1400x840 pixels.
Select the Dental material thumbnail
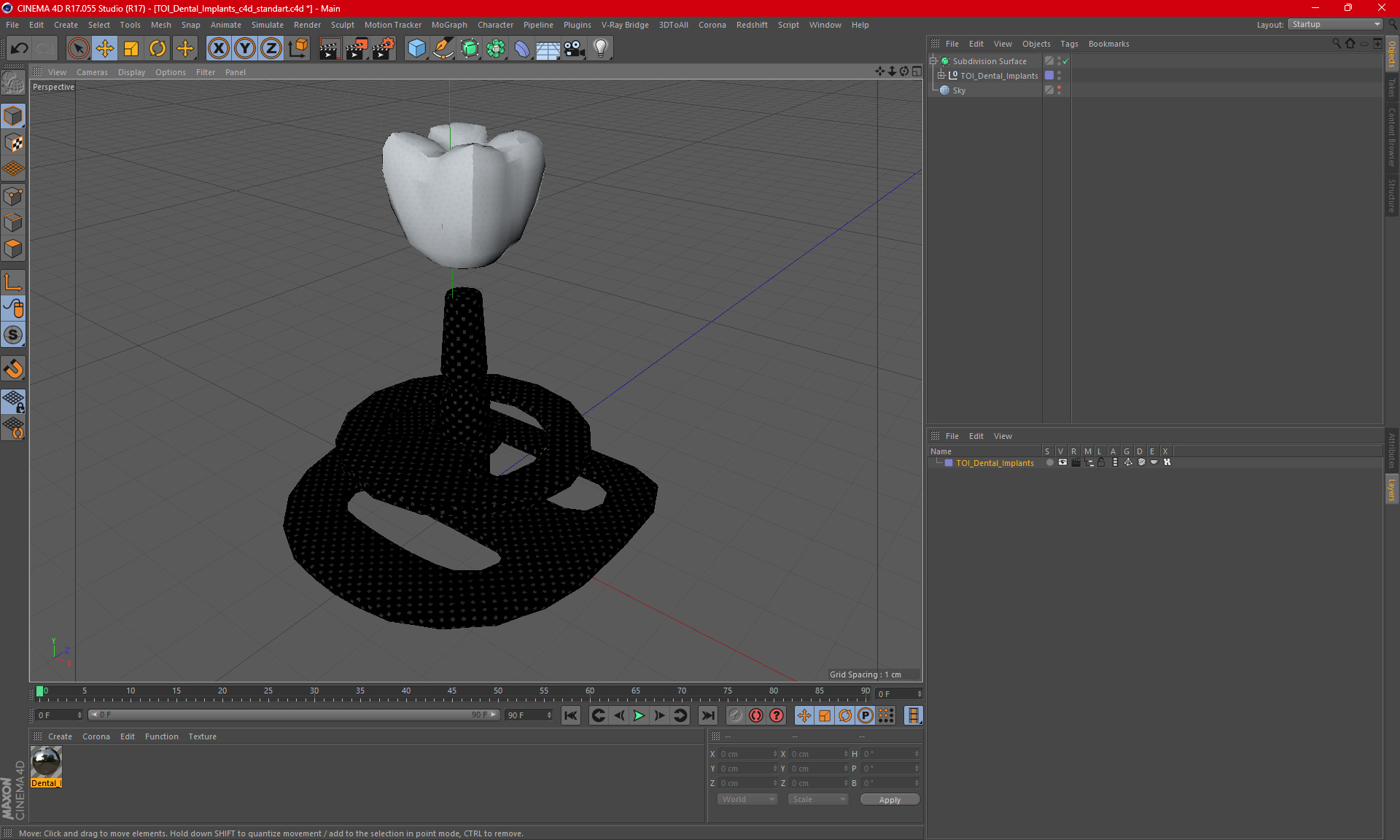46,763
